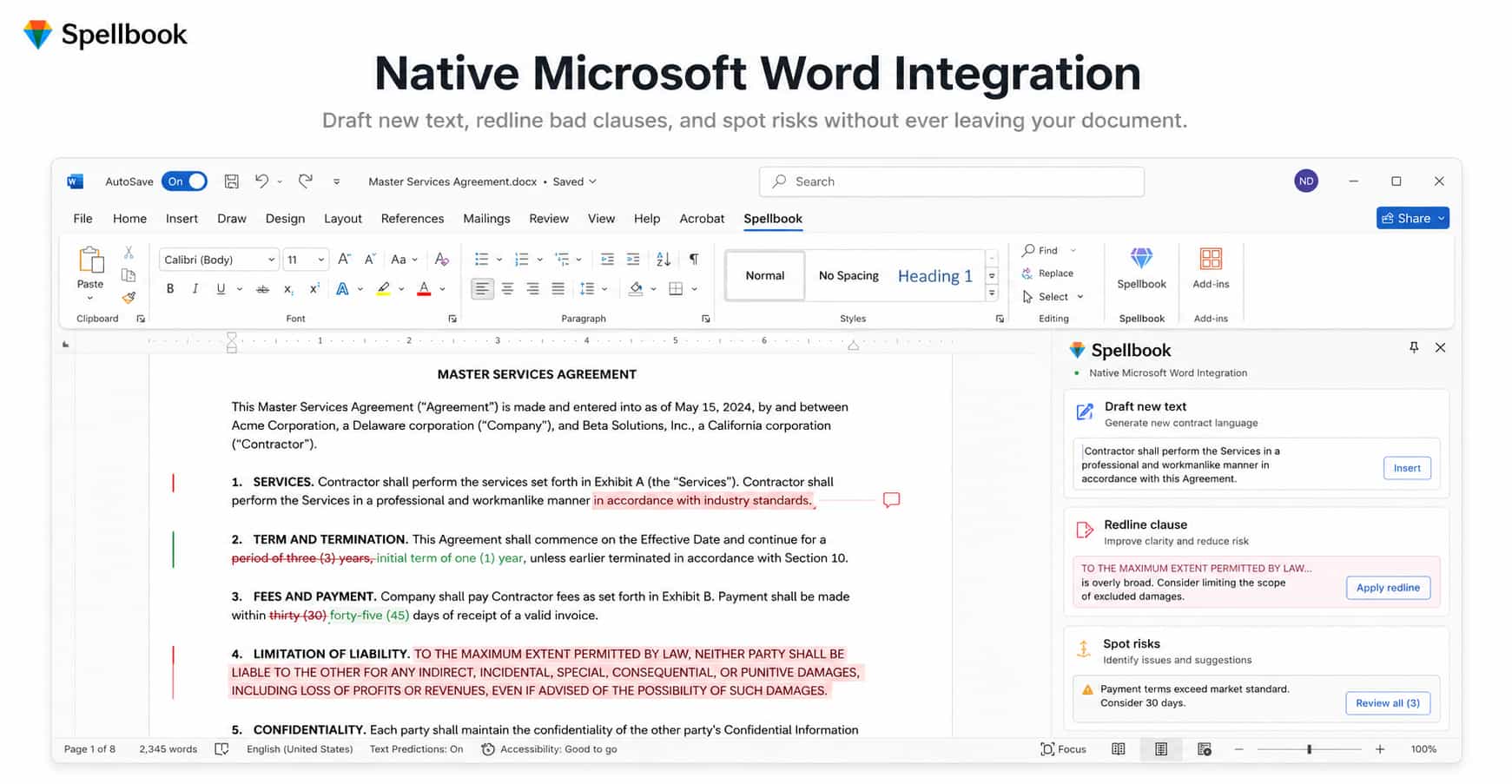Click the Apply redline button
Viewport: 1512px width, 784px height.
pyautogui.click(x=1388, y=588)
